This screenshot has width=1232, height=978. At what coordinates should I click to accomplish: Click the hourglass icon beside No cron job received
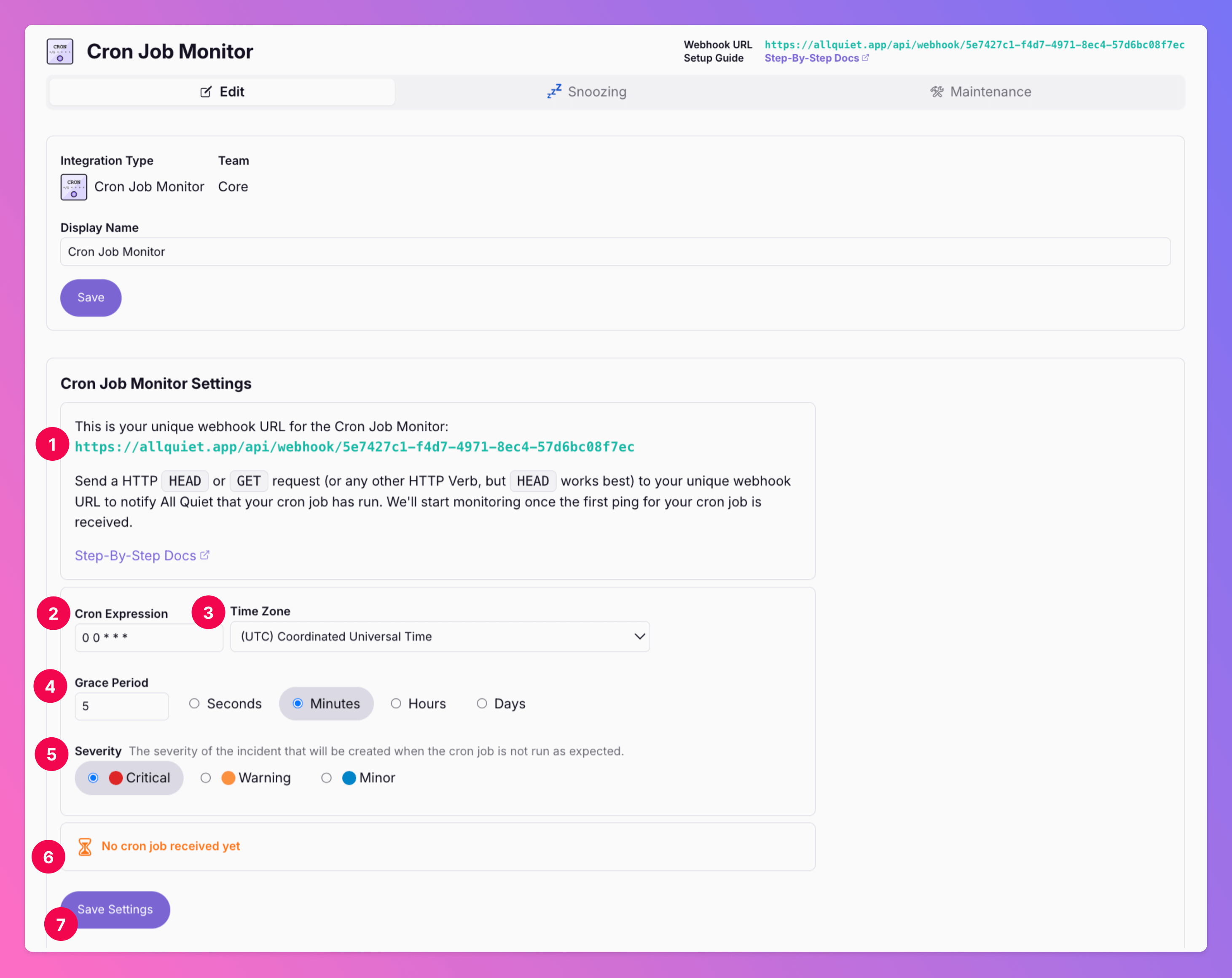(85, 846)
